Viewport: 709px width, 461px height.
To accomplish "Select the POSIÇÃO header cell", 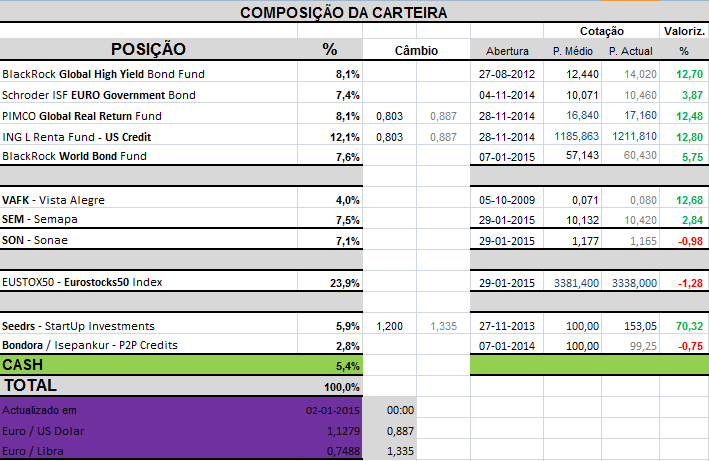I will [x=148, y=49].
